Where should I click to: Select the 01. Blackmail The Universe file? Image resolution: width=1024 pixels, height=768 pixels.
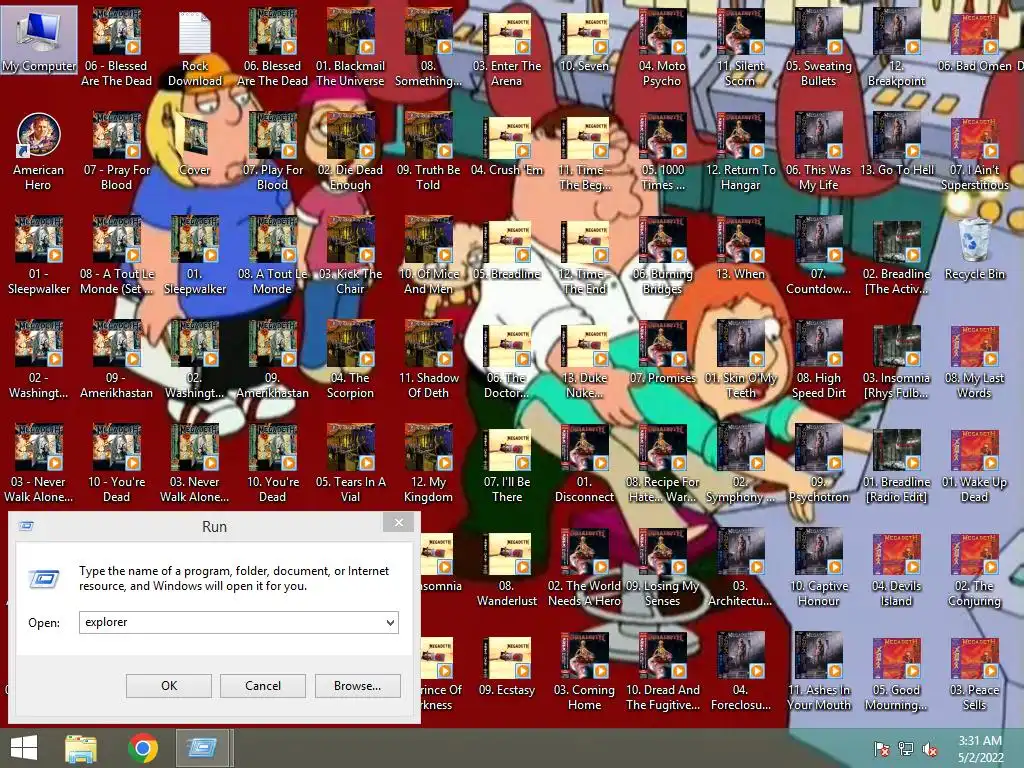[x=351, y=48]
